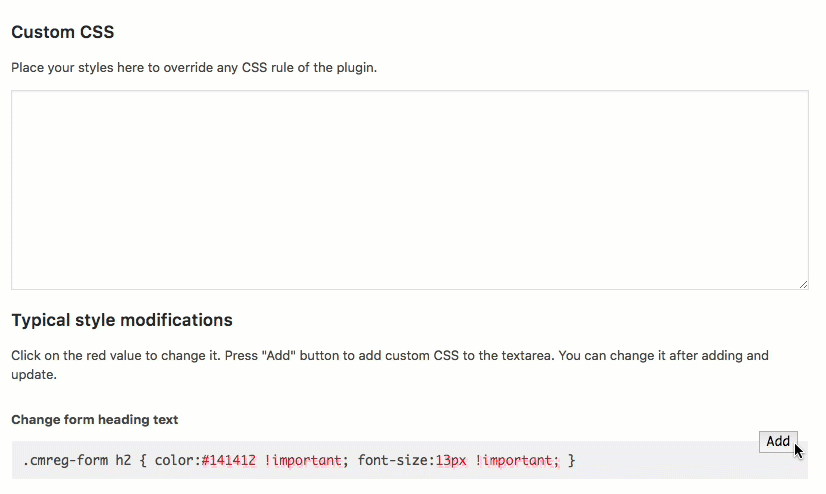
Task: Click the Typical style modifications heading
Action: click(x=122, y=320)
